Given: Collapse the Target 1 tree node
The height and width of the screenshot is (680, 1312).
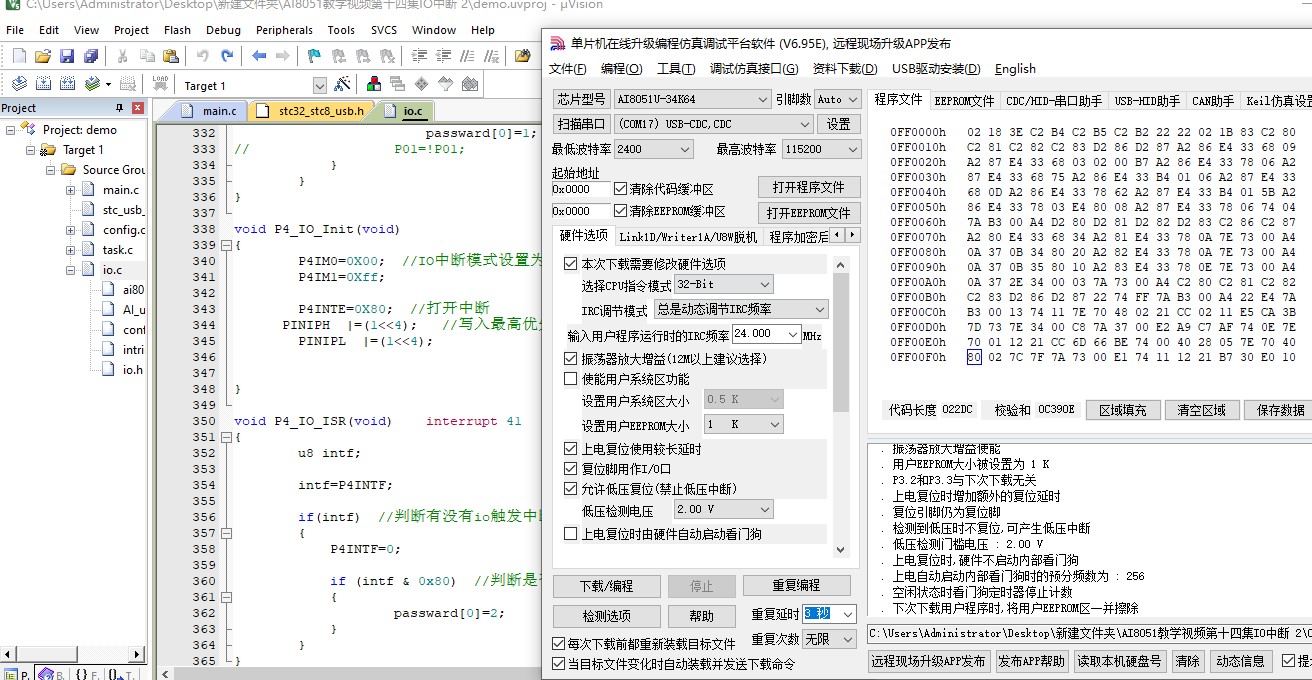Looking at the screenshot, I should coord(31,150).
